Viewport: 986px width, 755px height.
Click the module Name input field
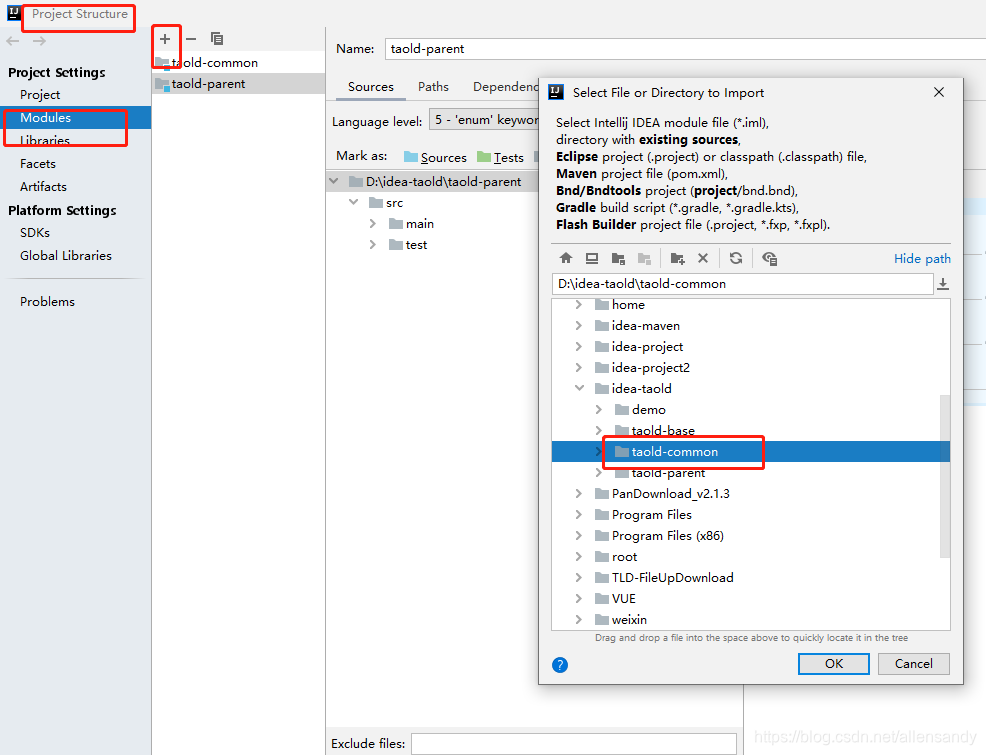(685, 49)
